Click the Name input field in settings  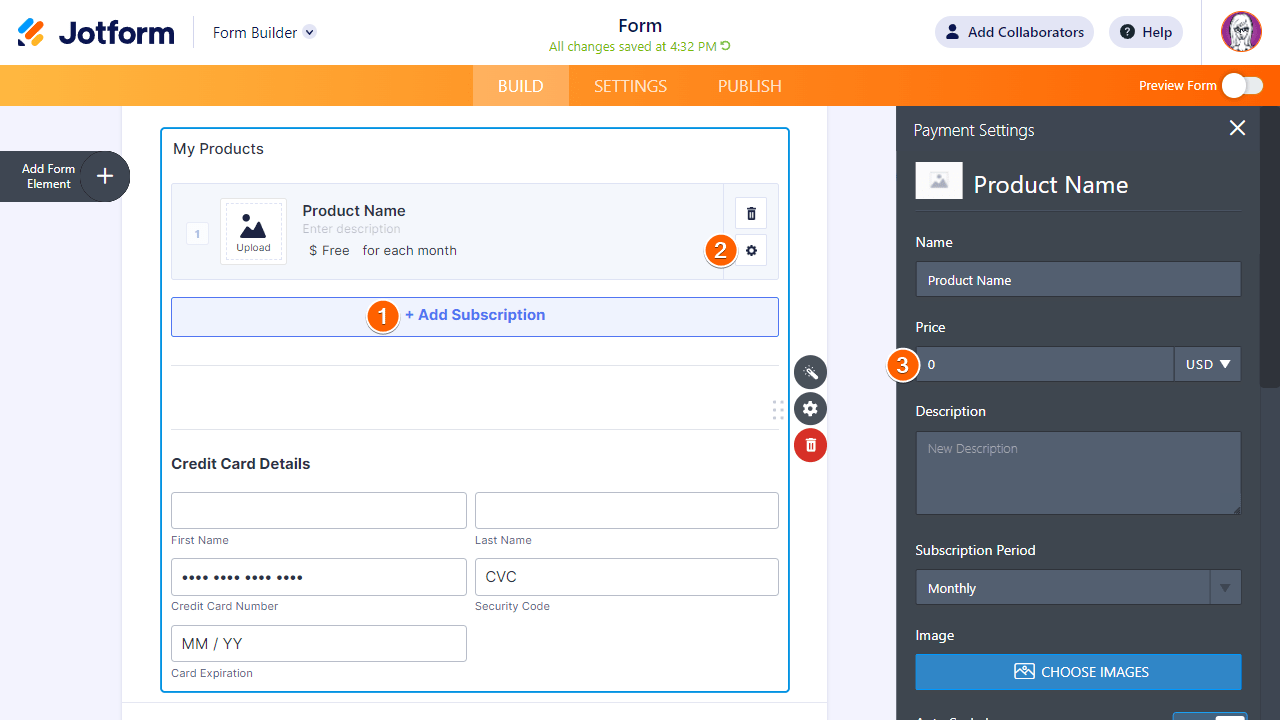1078,280
